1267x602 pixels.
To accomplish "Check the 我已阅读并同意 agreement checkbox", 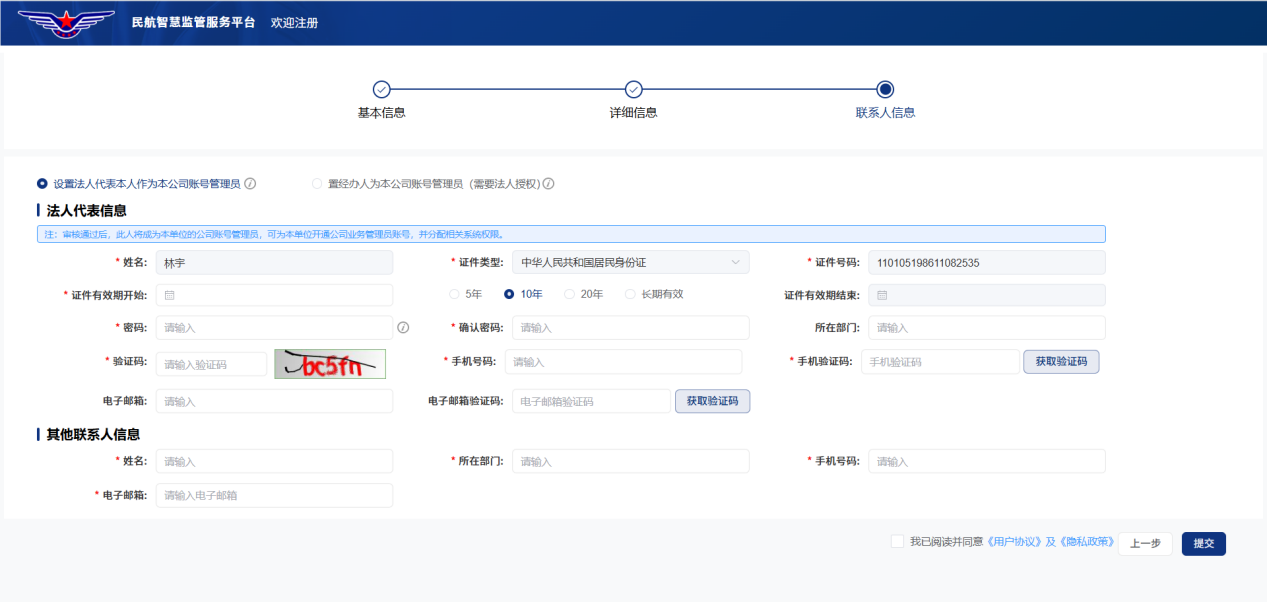I will click(897, 541).
